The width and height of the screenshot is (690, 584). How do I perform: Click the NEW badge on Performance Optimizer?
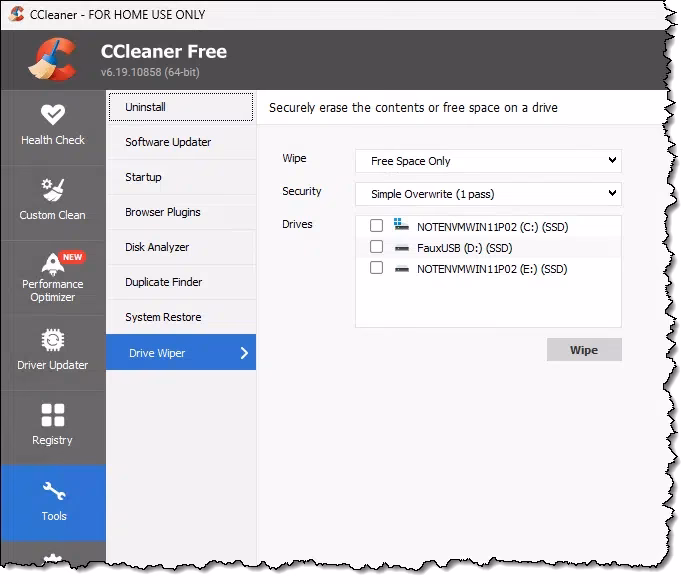pos(72,257)
